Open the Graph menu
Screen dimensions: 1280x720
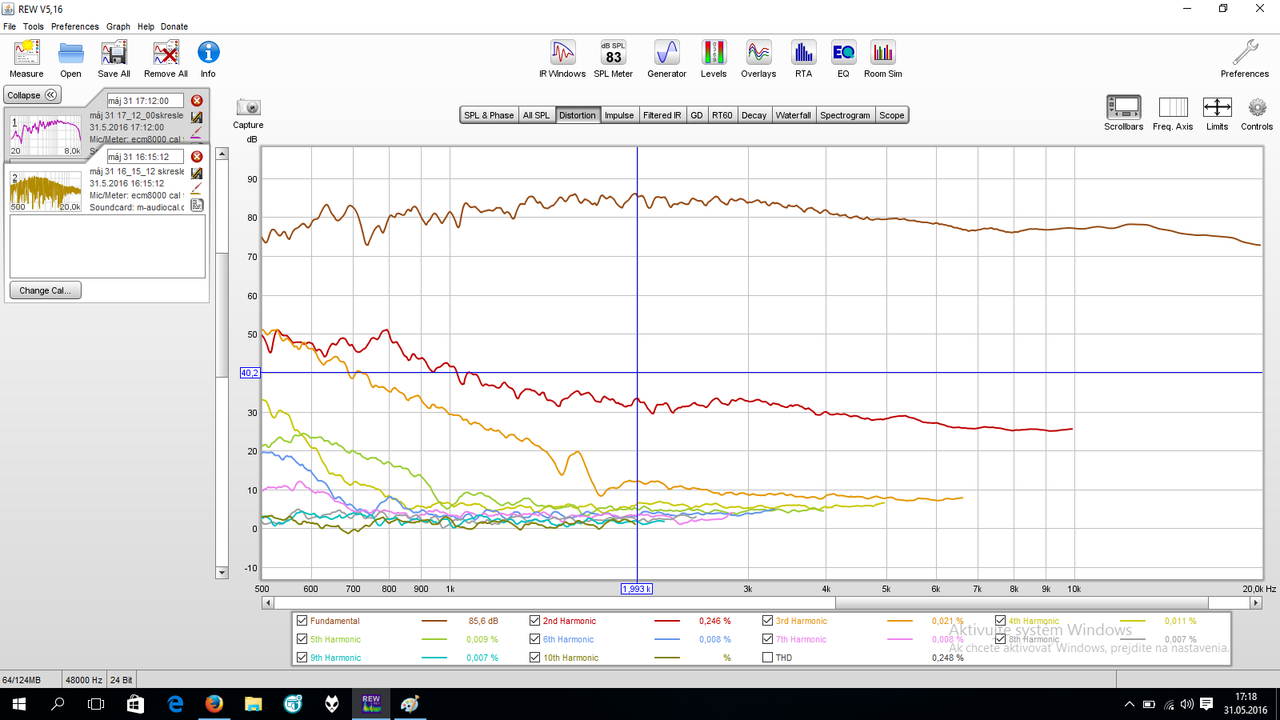click(x=118, y=27)
